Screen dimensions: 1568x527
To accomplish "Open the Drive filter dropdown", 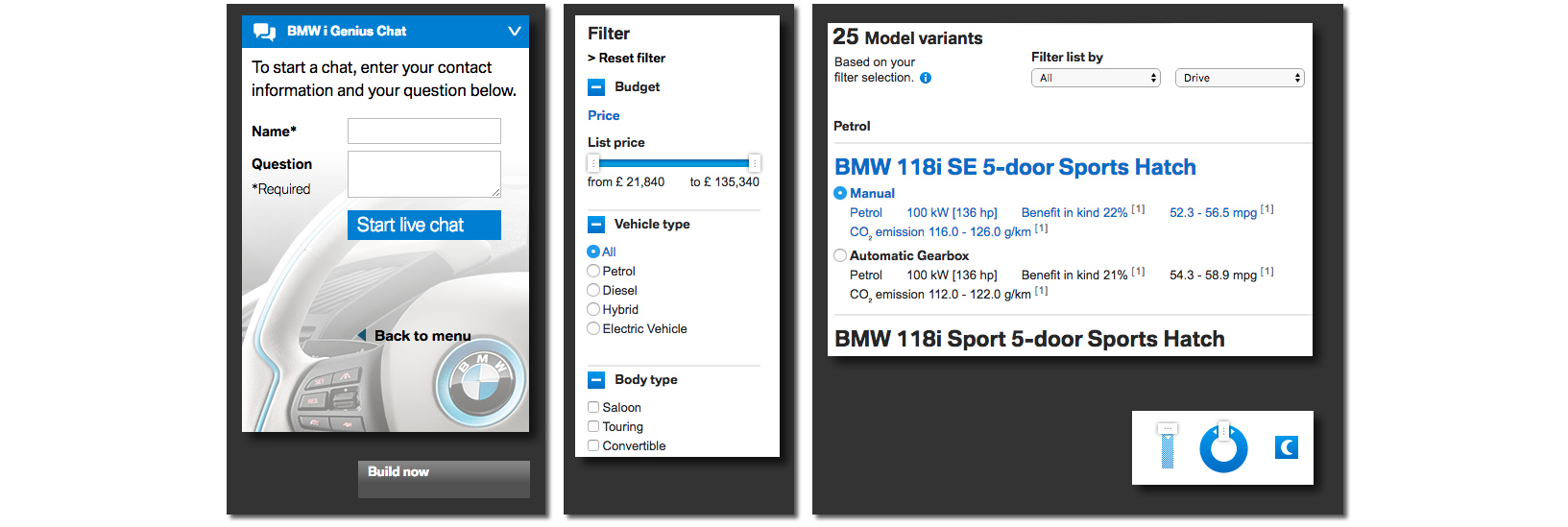I will point(1240,78).
